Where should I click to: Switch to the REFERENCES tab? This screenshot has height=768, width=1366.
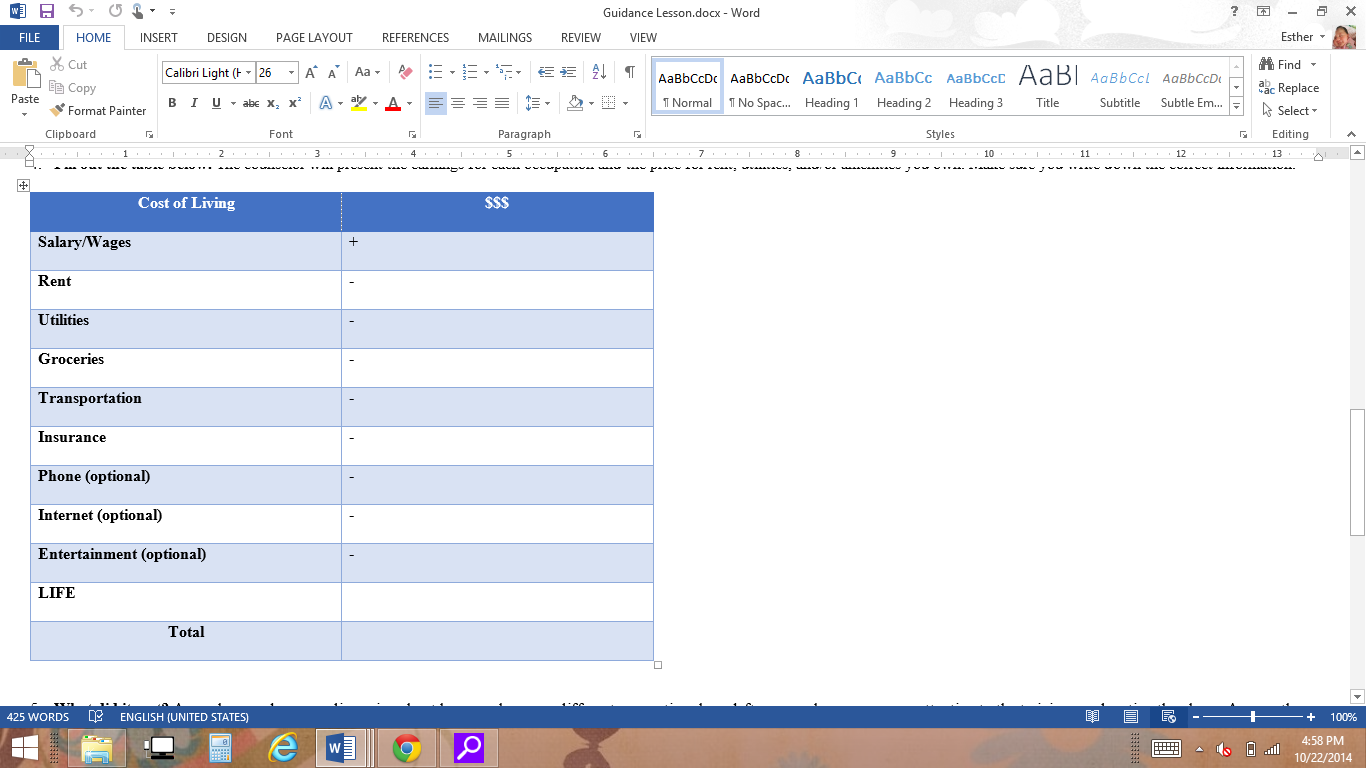click(415, 38)
